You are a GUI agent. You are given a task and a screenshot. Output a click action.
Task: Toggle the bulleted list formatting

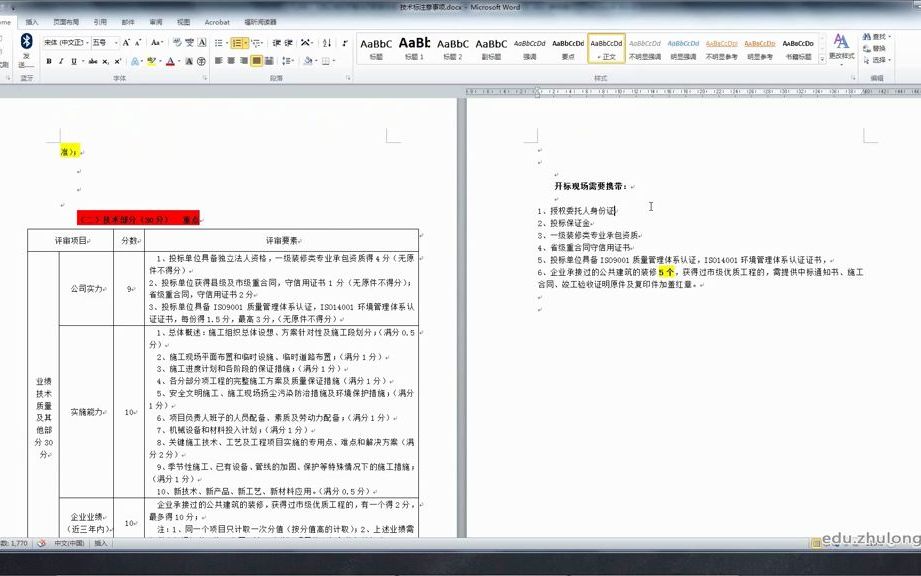point(219,42)
